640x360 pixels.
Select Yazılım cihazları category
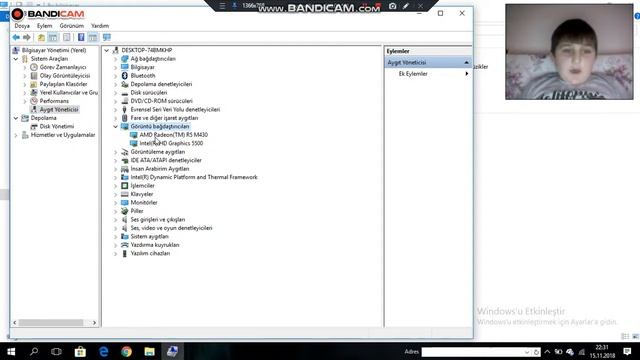point(150,253)
